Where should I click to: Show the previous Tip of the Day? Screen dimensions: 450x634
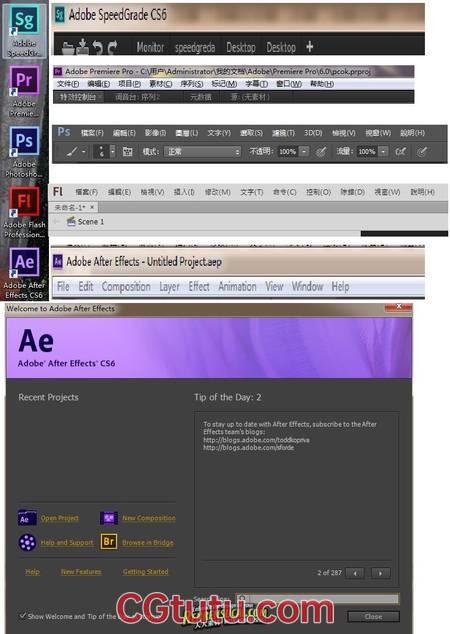point(355,573)
